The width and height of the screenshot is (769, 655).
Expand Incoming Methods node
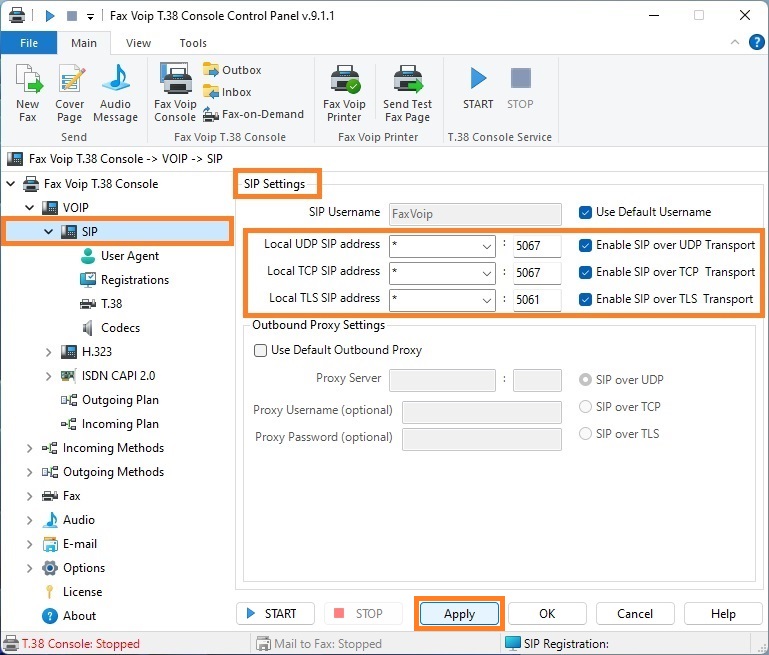click(29, 448)
